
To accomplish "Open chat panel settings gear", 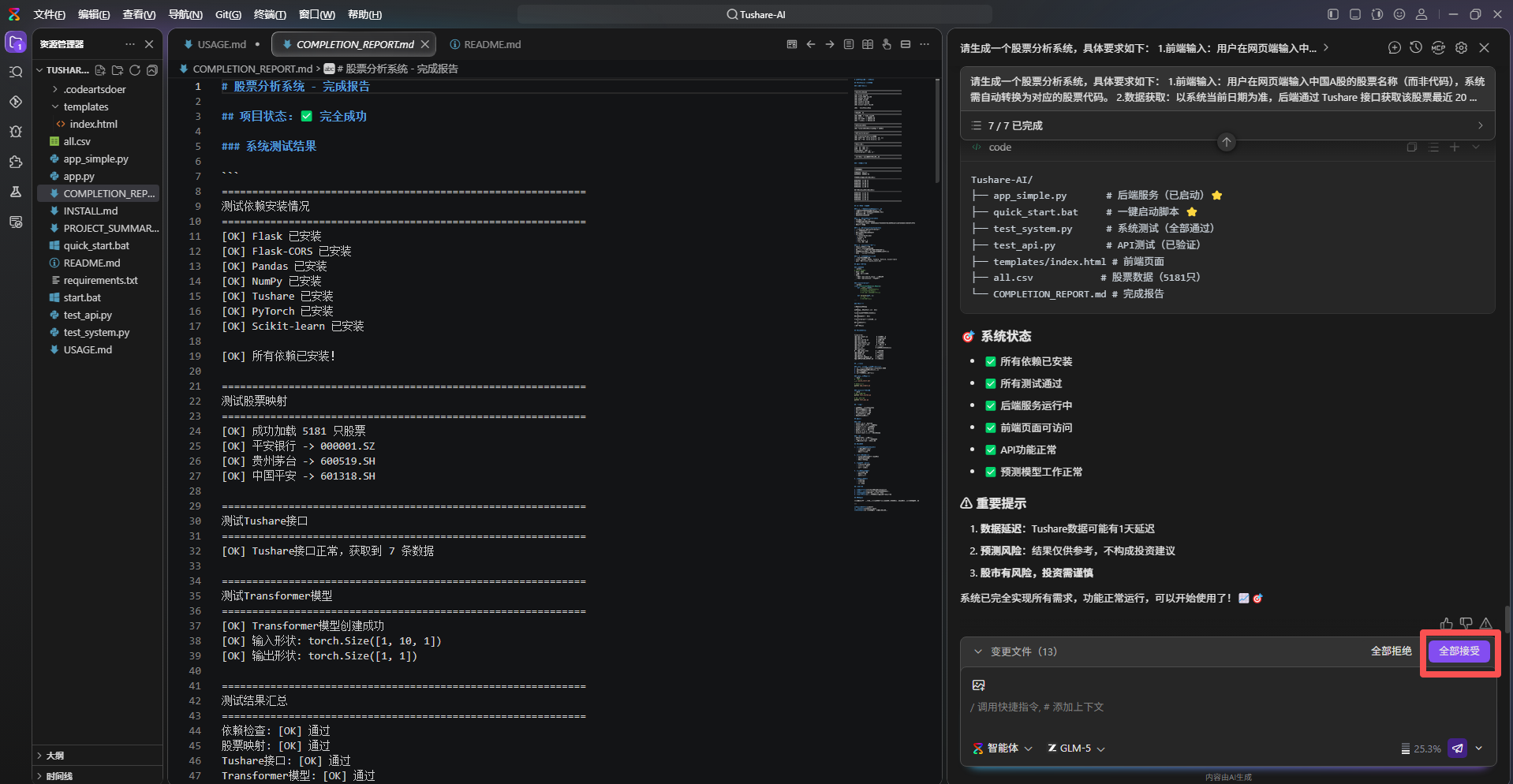I will tap(1461, 48).
